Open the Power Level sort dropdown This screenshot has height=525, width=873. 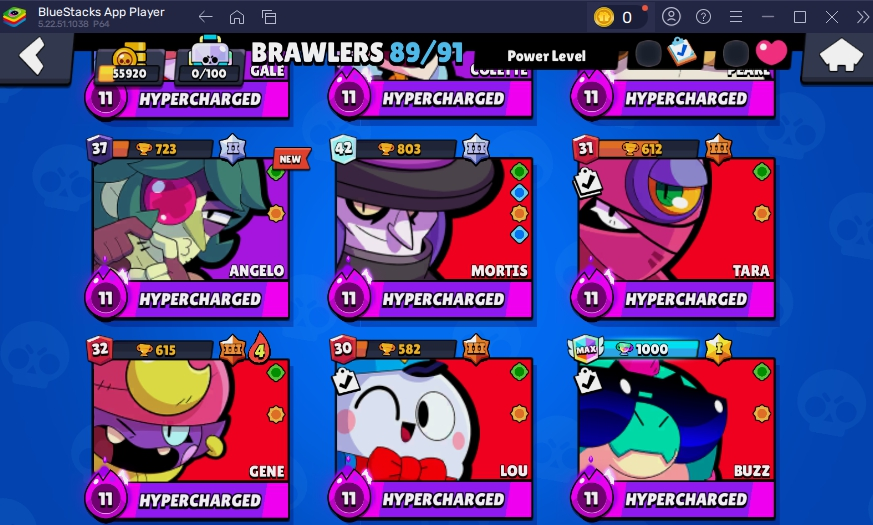click(x=546, y=56)
